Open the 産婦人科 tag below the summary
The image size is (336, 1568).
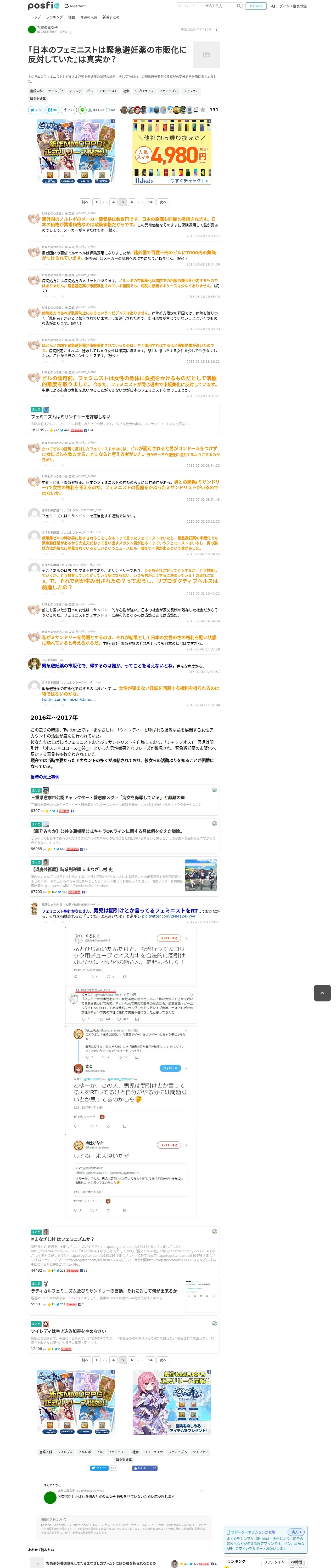tap(37, 91)
